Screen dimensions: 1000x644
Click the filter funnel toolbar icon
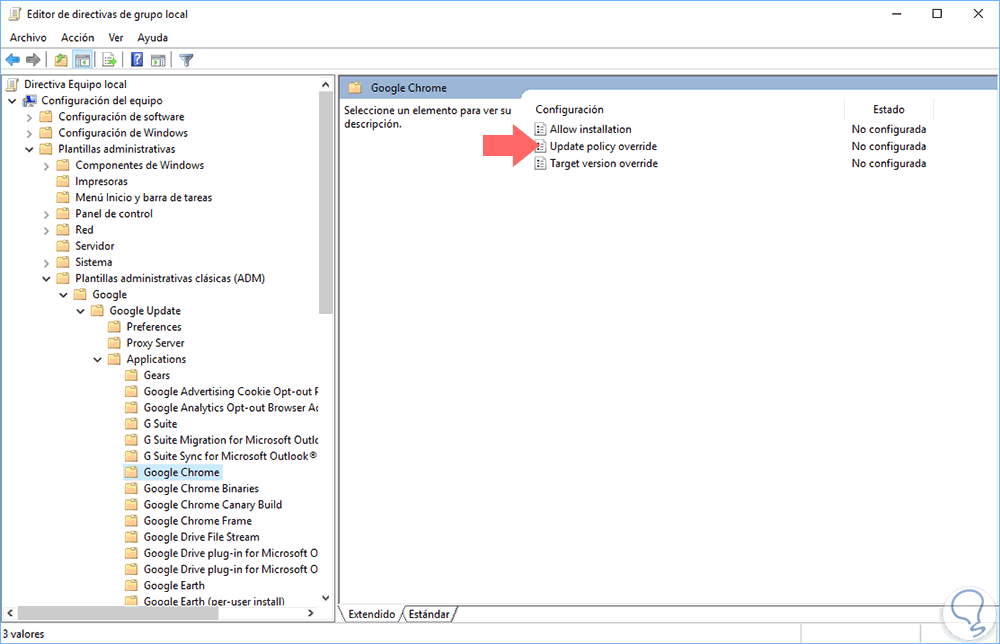click(186, 60)
